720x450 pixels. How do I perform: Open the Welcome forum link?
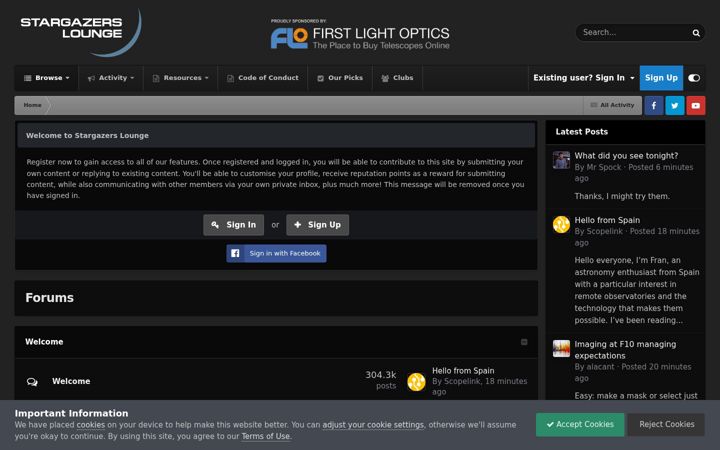coord(71,381)
